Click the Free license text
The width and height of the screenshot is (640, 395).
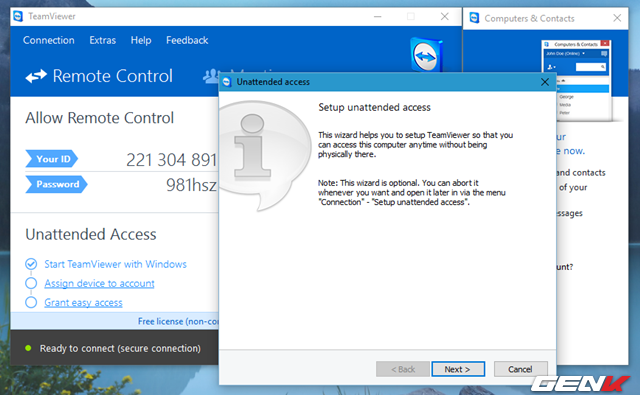pos(178,322)
